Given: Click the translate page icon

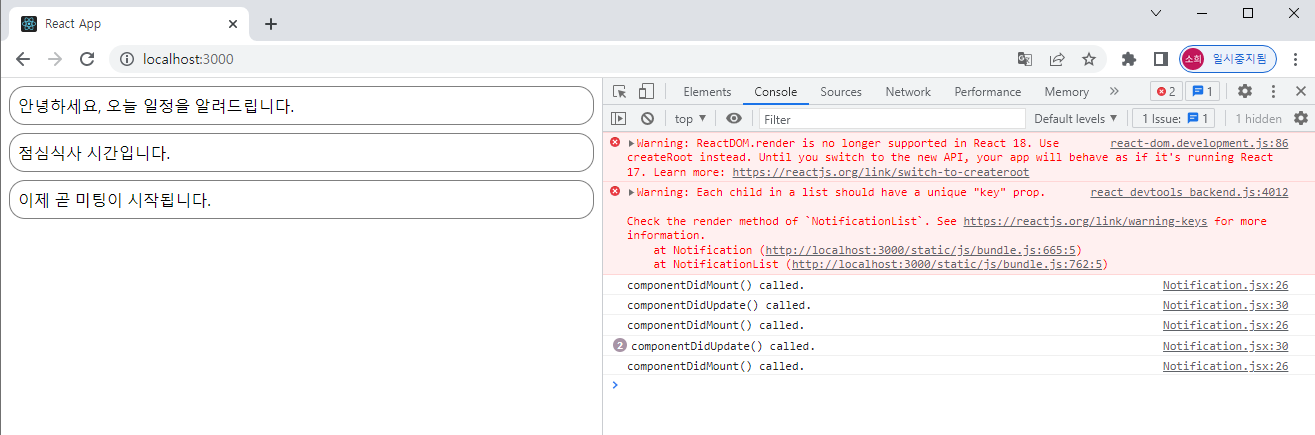Looking at the screenshot, I should click(1025, 59).
